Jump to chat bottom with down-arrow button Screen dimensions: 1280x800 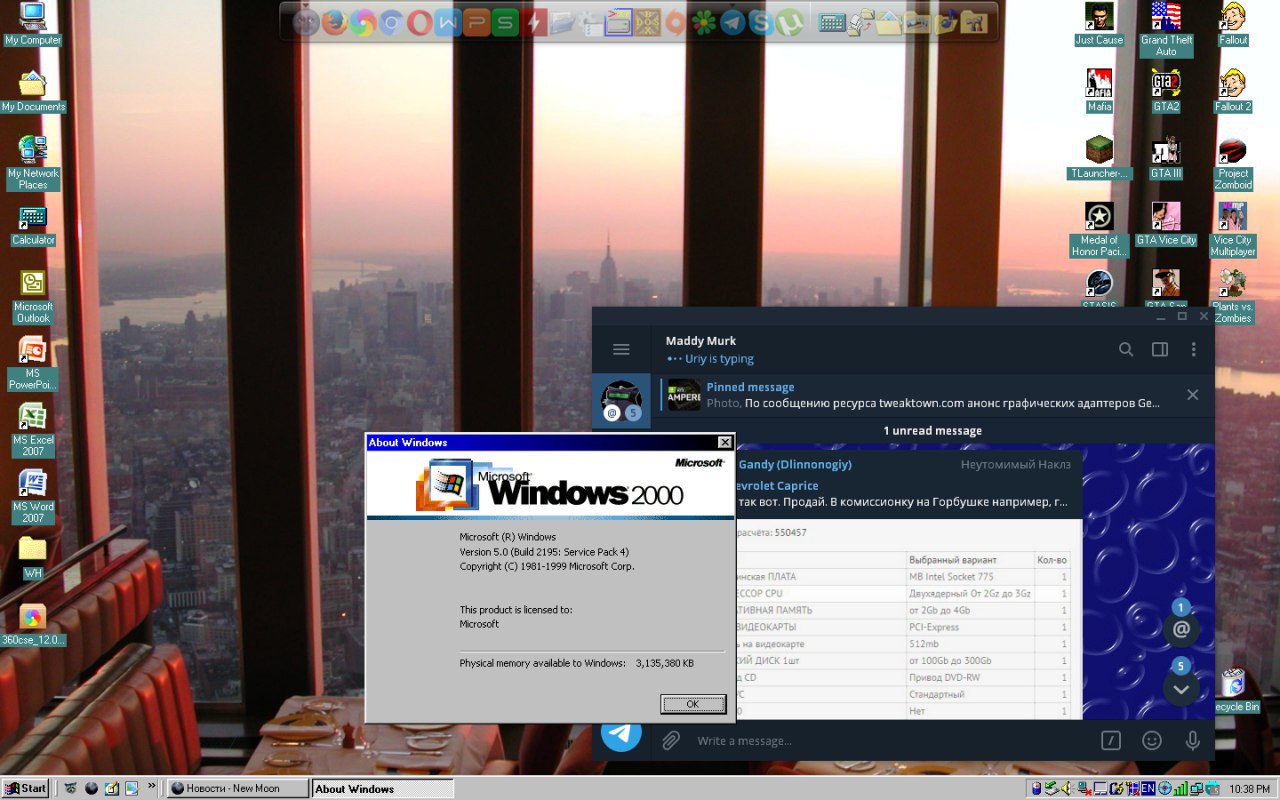tap(1181, 689)
